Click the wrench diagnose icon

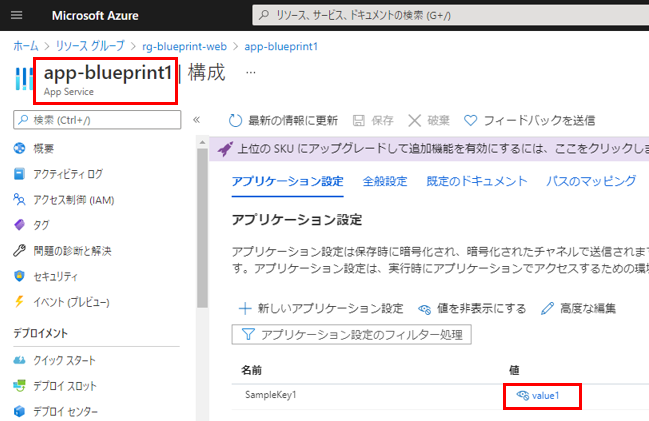19,250
